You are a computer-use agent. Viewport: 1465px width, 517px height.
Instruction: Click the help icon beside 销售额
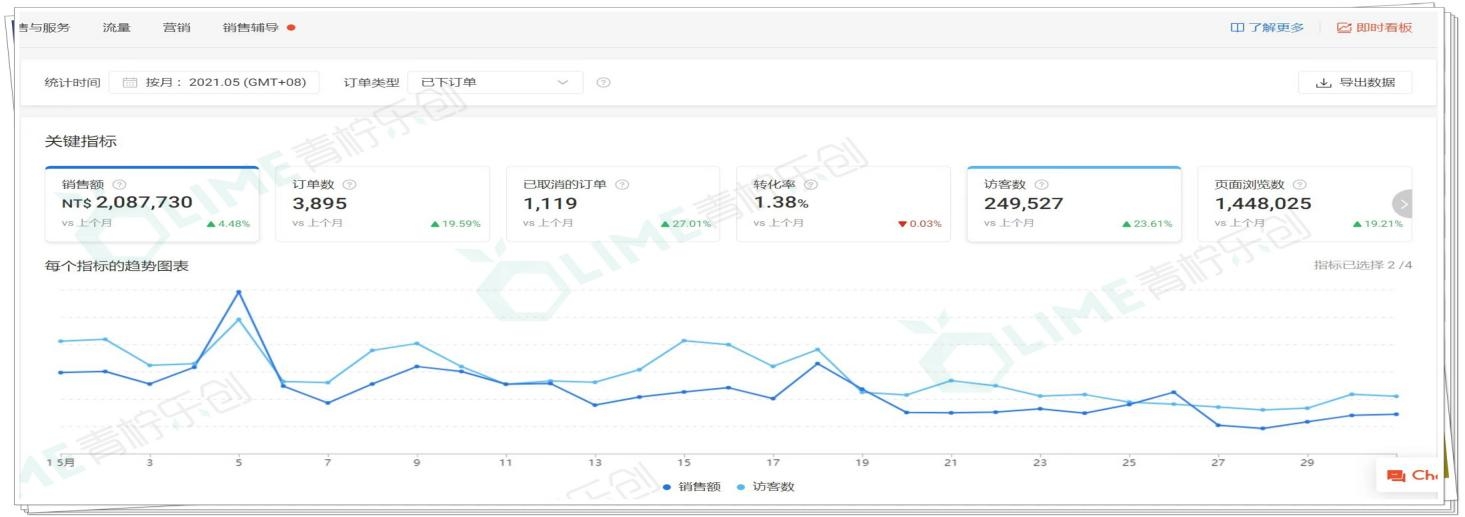120,185
